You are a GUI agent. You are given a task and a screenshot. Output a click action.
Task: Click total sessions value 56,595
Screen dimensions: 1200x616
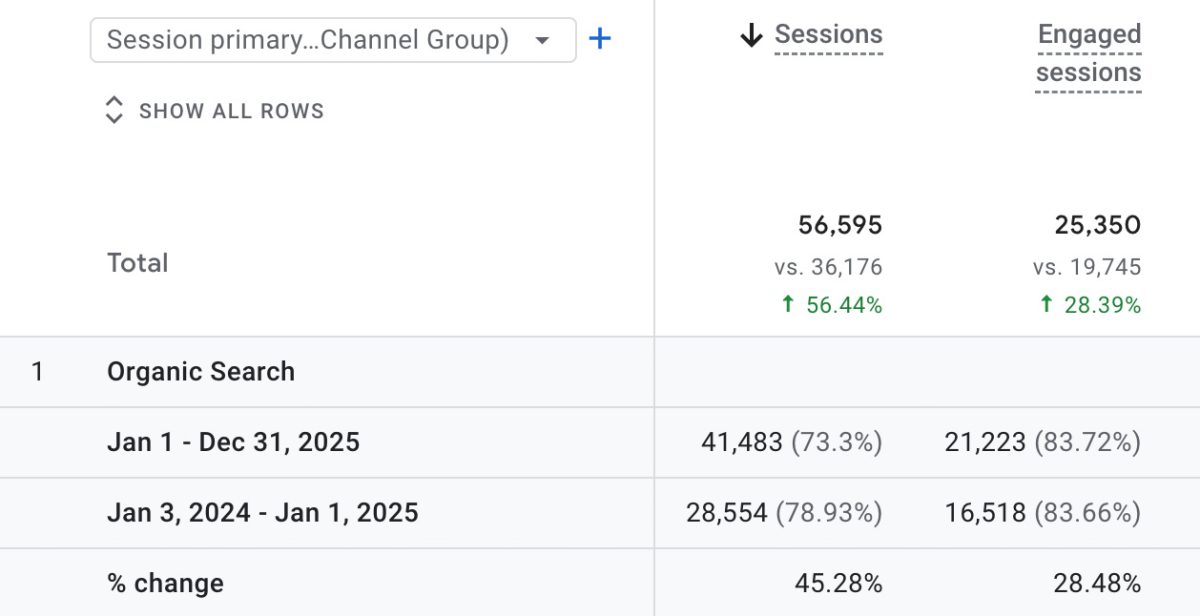click(840, 226)
